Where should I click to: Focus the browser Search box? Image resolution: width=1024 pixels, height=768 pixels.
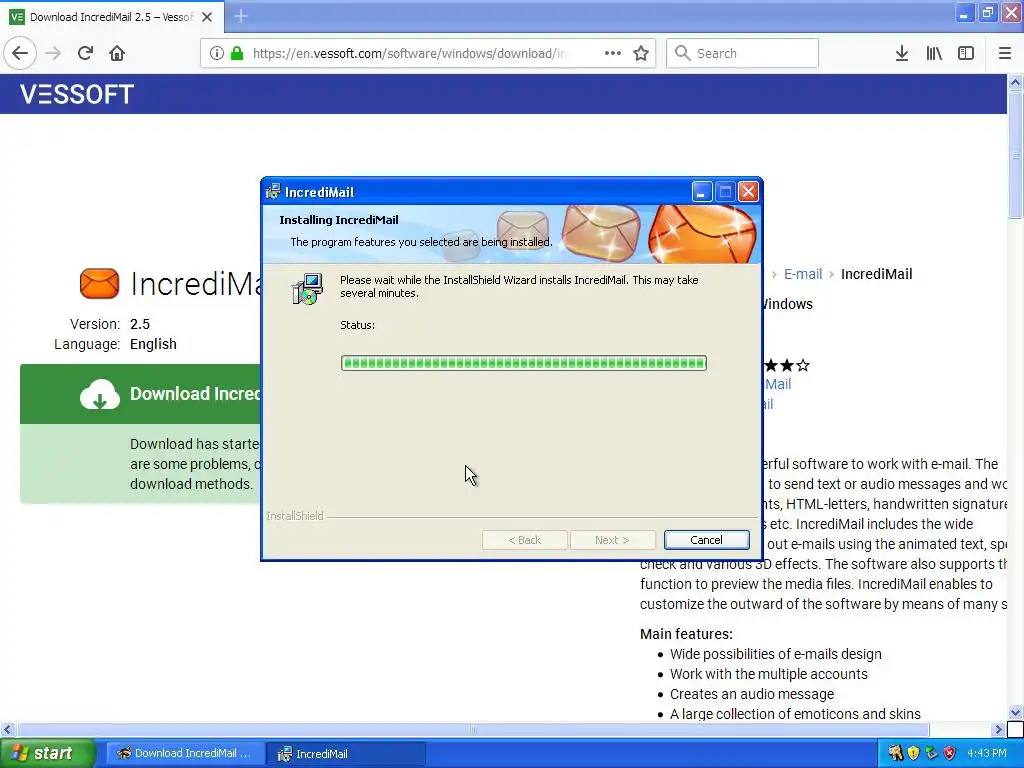click(743, 53)
